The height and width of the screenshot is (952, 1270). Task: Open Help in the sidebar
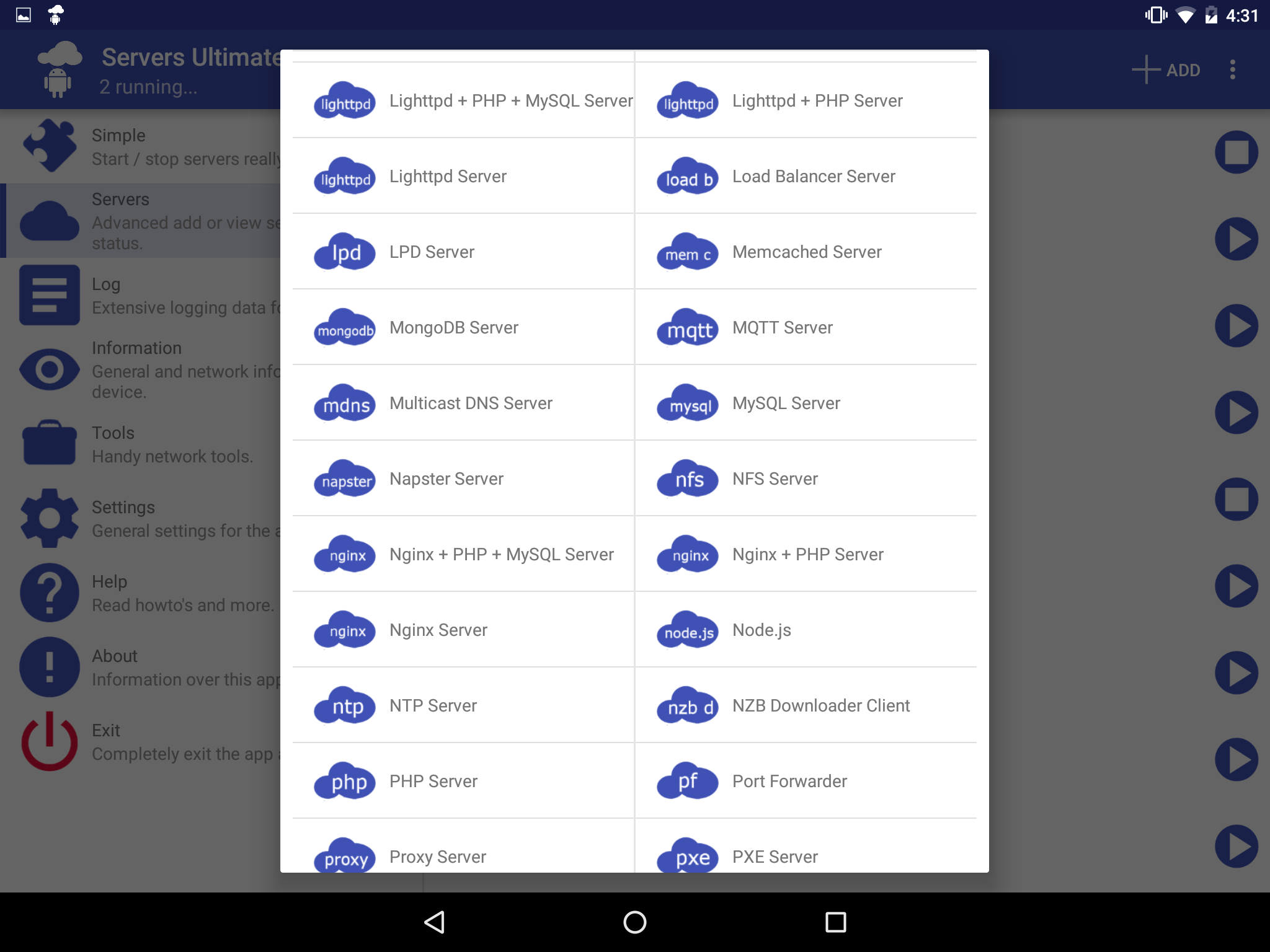click(x=140, y=593)
